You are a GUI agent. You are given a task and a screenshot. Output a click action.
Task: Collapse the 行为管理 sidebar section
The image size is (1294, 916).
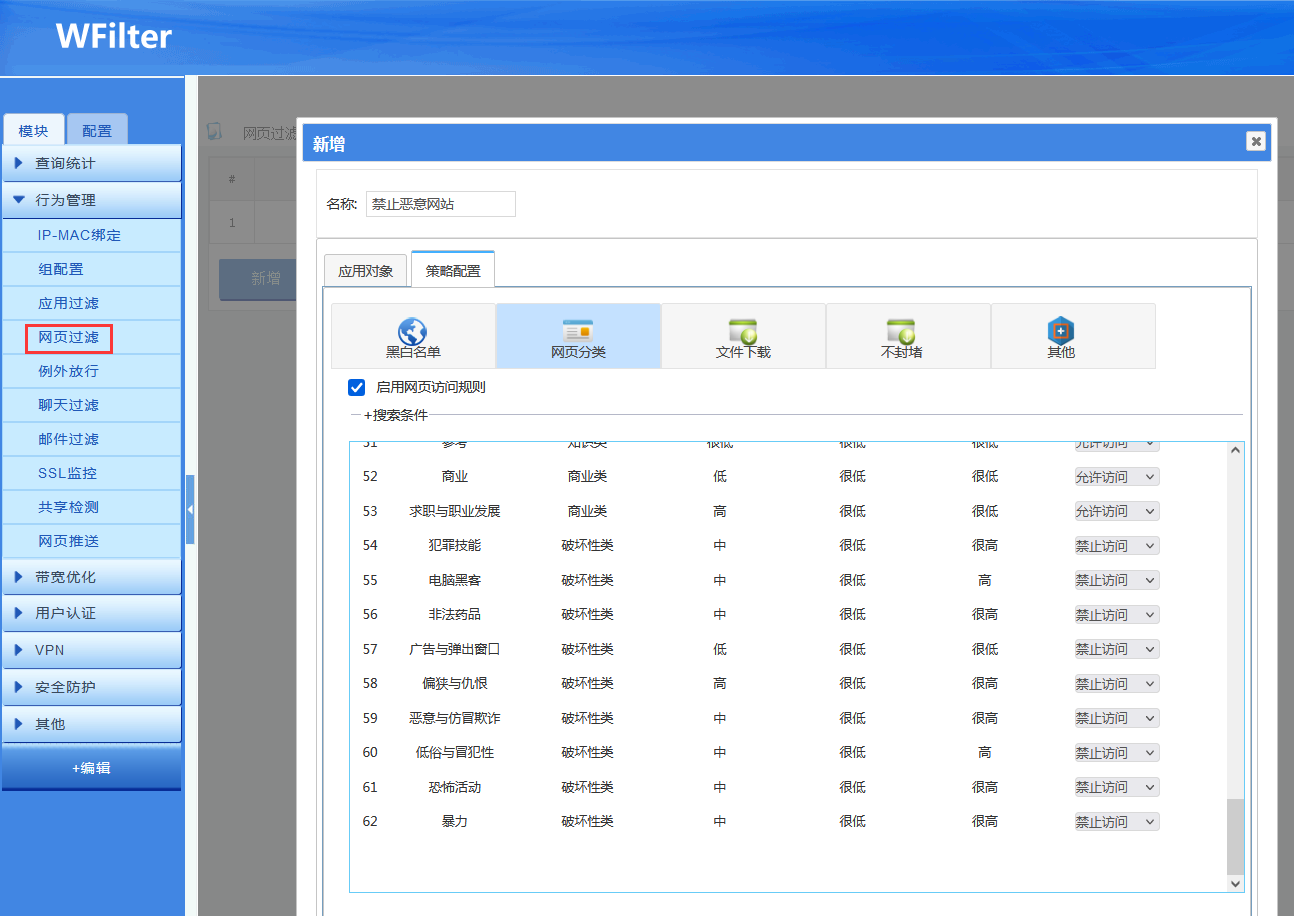[x=91, y=200]
